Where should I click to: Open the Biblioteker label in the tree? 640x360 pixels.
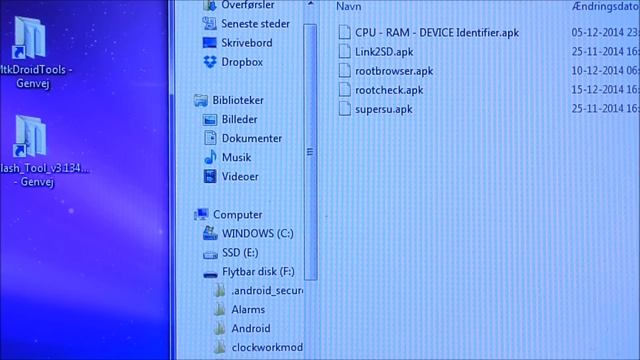point(238,100)
